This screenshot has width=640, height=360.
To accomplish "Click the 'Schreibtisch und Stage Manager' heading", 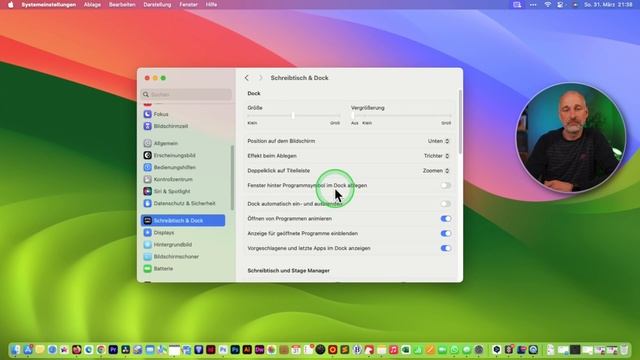I will click(289, 271).
